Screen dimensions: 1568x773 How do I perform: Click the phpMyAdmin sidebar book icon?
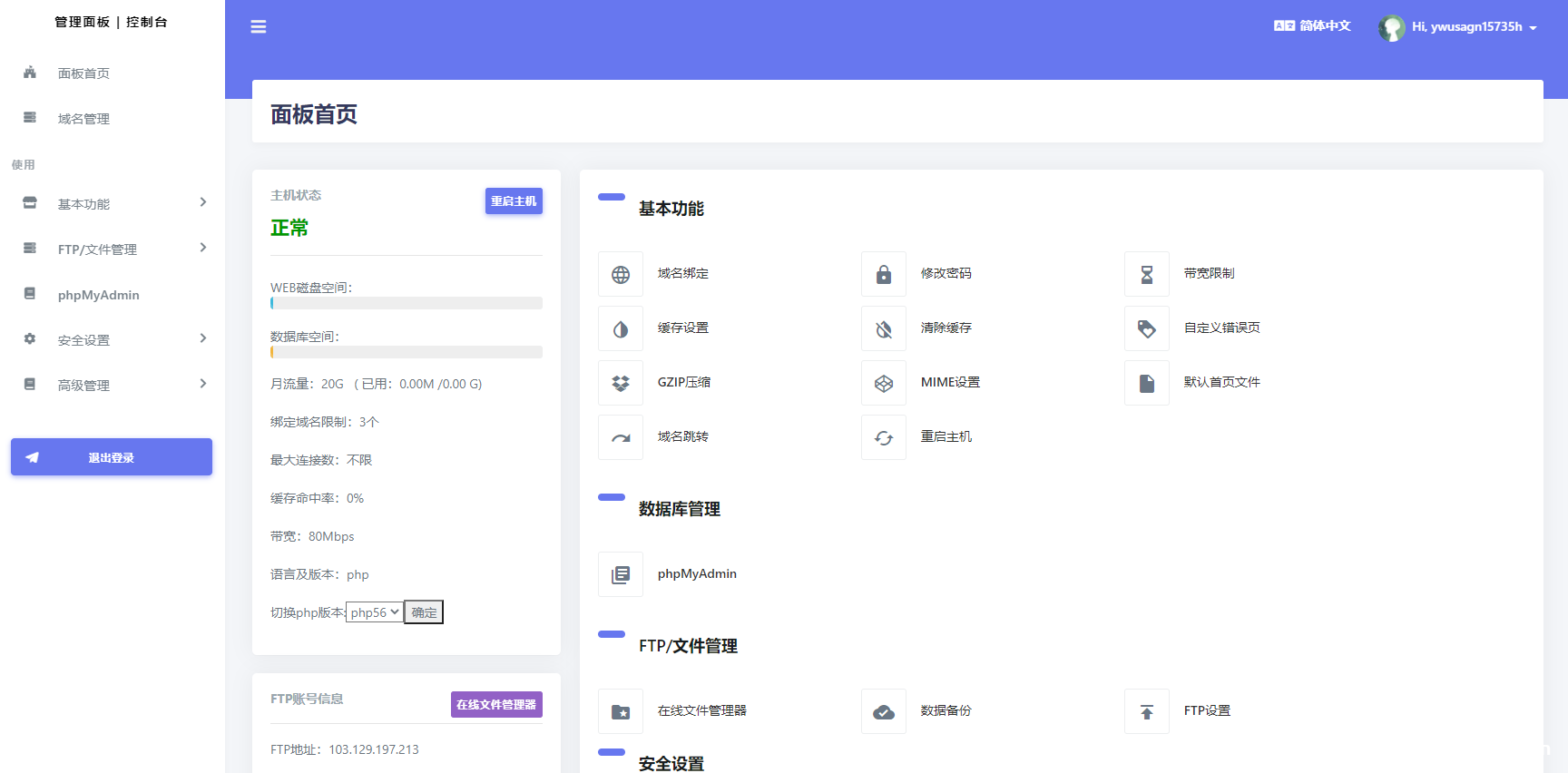(30, 294)
